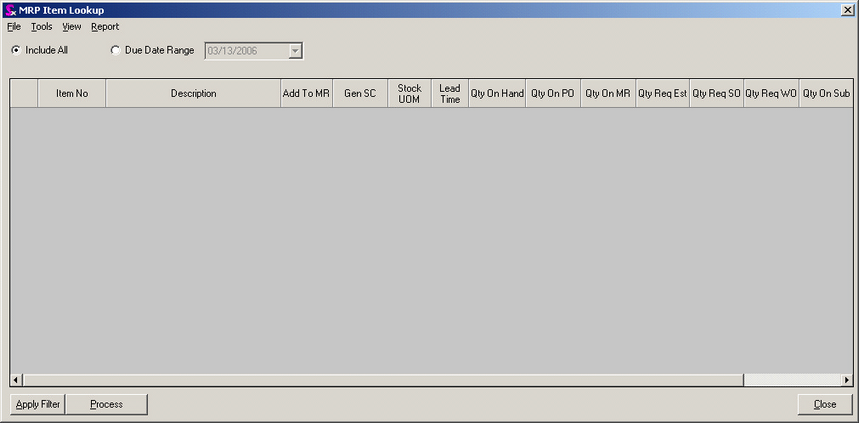Click the Apply Filter button
The height and width of the screenshot is (423, 859).
click(38, 404)
